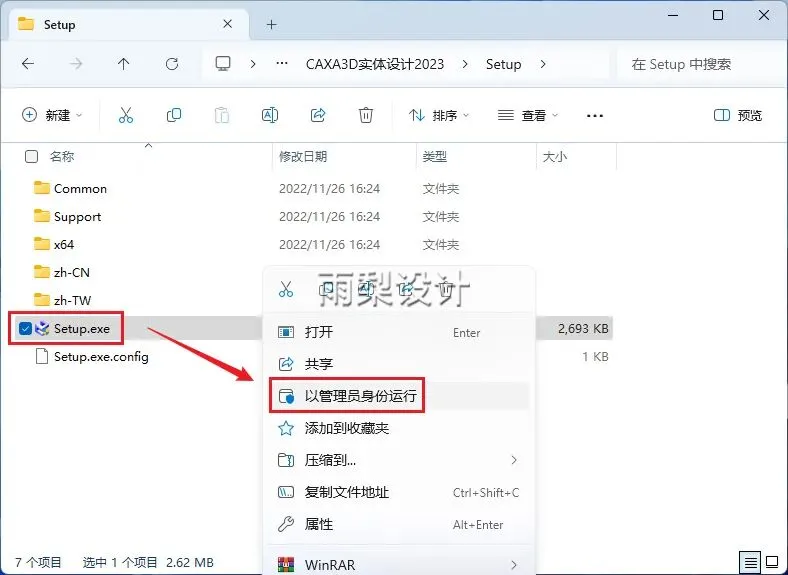The height and width of the screenshot is (575, 788).
Task: Sort files by the 名称 column header
Action: click(x=62, y=157)
